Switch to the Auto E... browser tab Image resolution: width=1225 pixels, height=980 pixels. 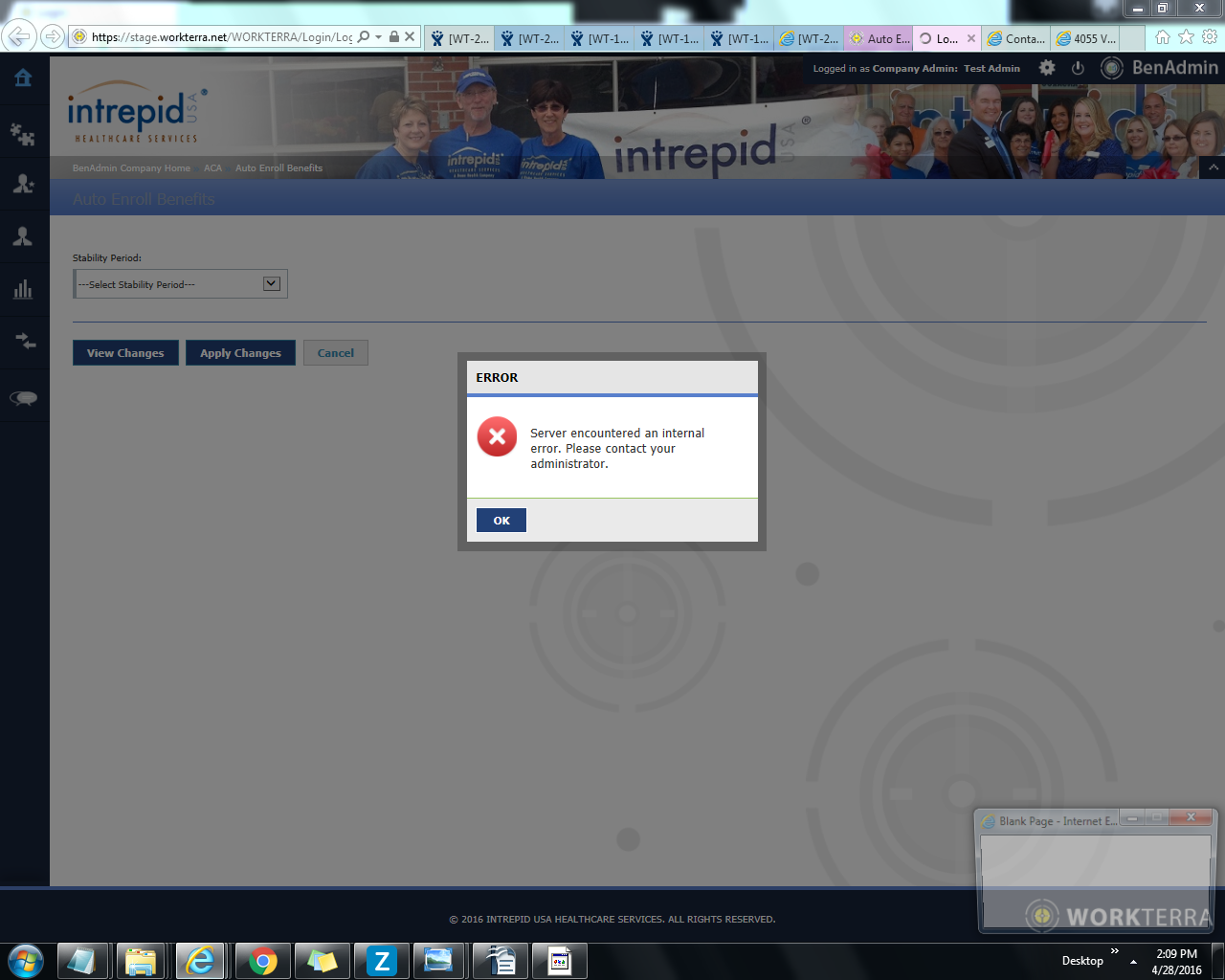(879, 38)
